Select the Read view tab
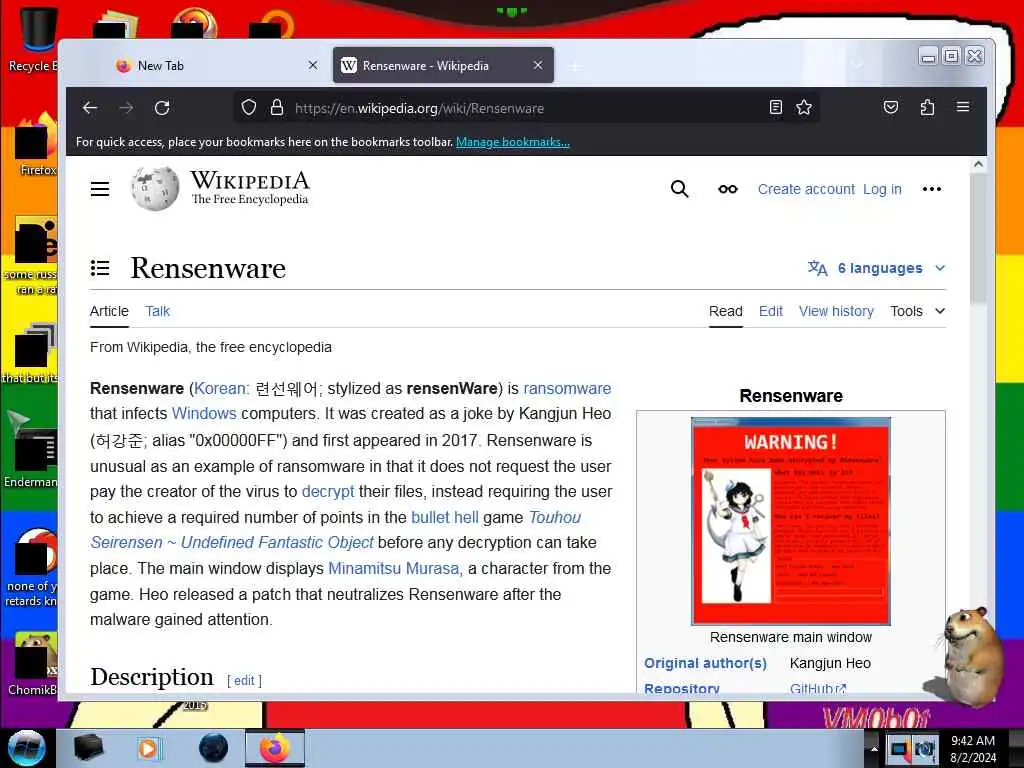The width and height of the screenshot is (1024, 768). click(x=726, y=312)
